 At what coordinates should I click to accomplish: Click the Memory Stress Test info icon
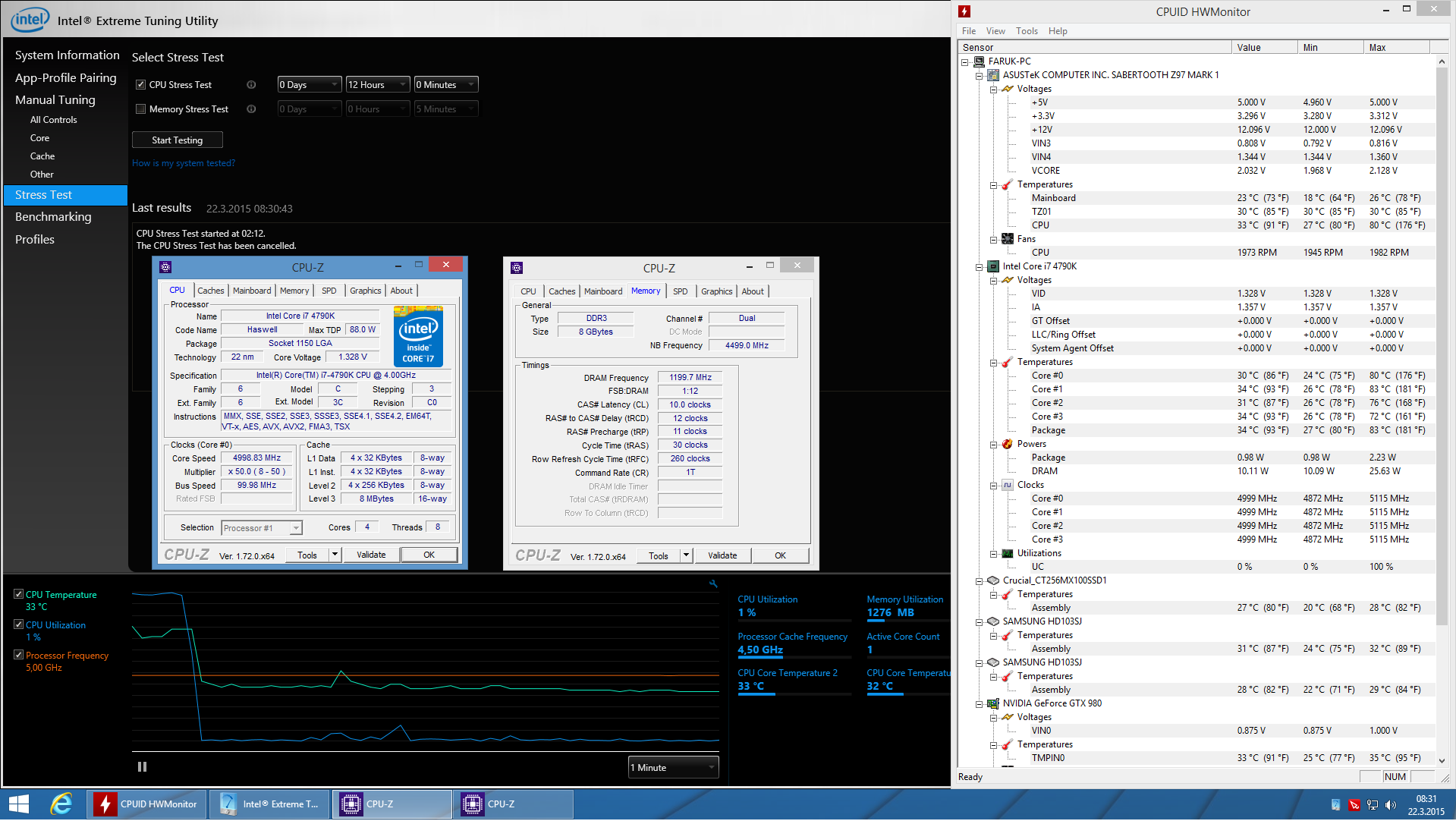[x=251, y=109]
